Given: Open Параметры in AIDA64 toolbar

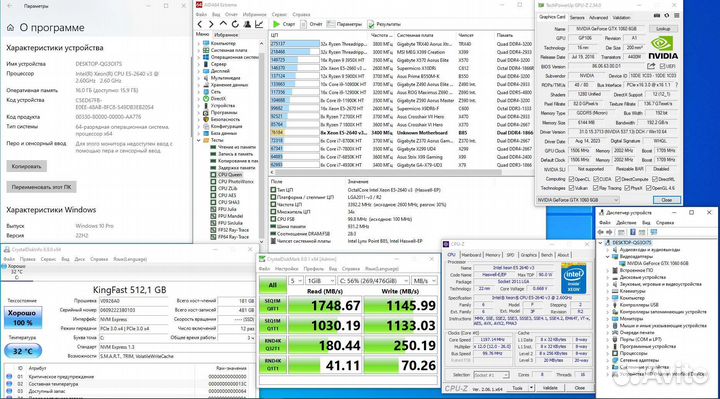Looking at the screenshot, I should pyautogui.click(x=344, y=24).
